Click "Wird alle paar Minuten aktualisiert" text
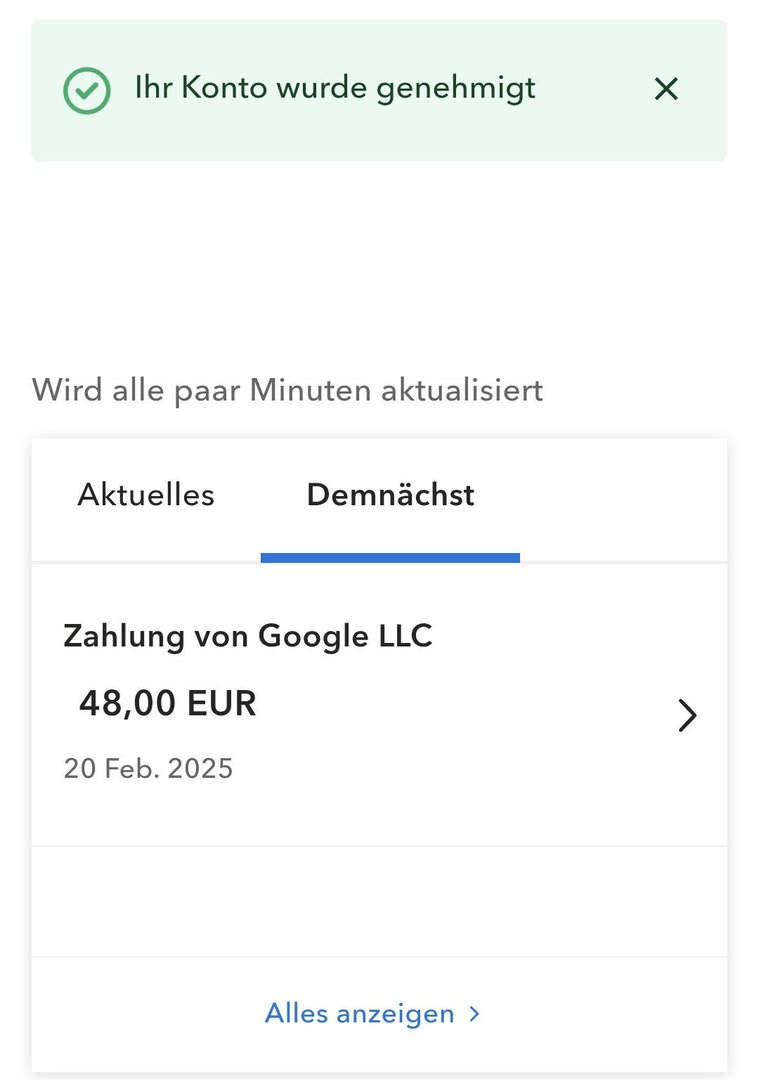The image size is (759, 1080). (287, 390)
